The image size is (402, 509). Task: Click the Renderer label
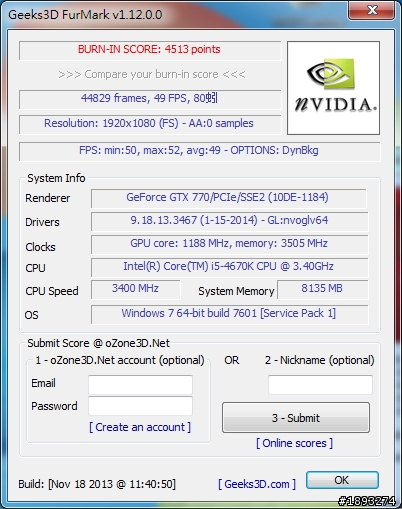48,198
